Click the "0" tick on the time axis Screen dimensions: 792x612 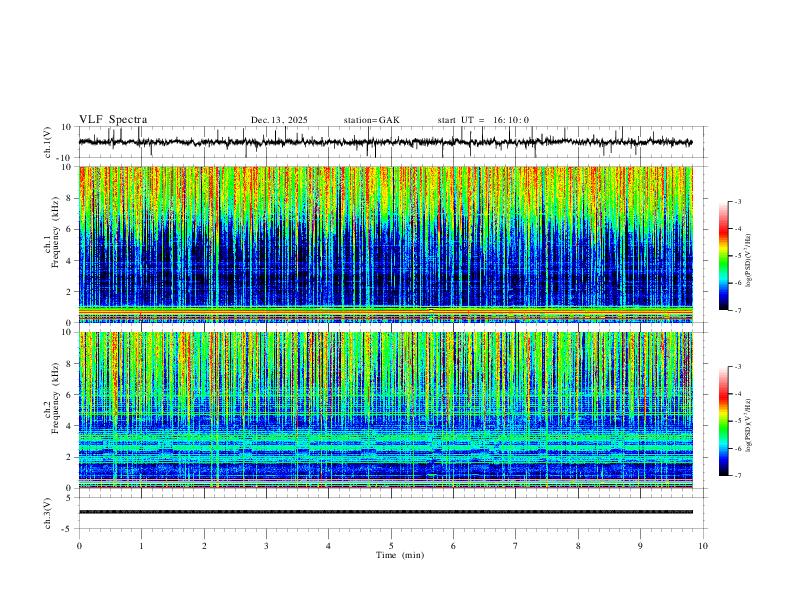click(79, 546)
